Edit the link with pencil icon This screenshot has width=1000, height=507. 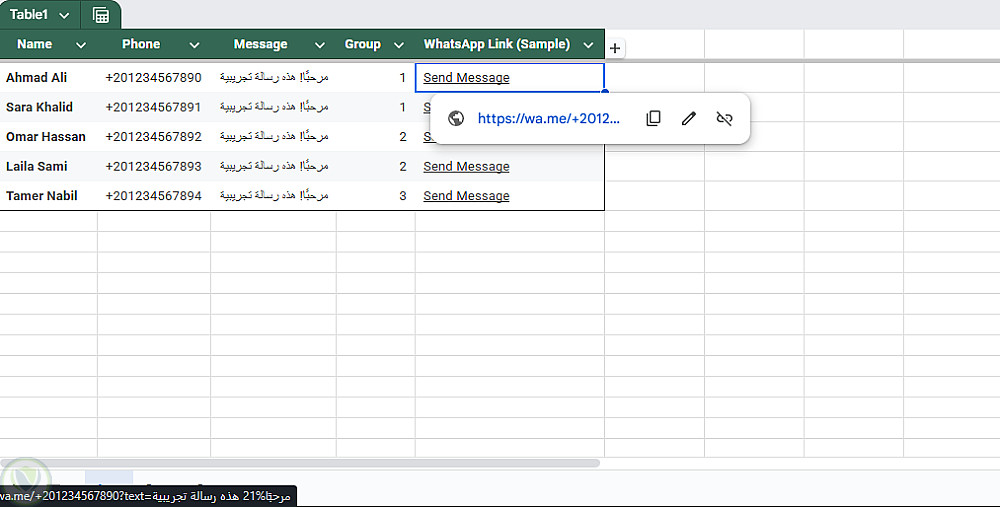(688, 118)
